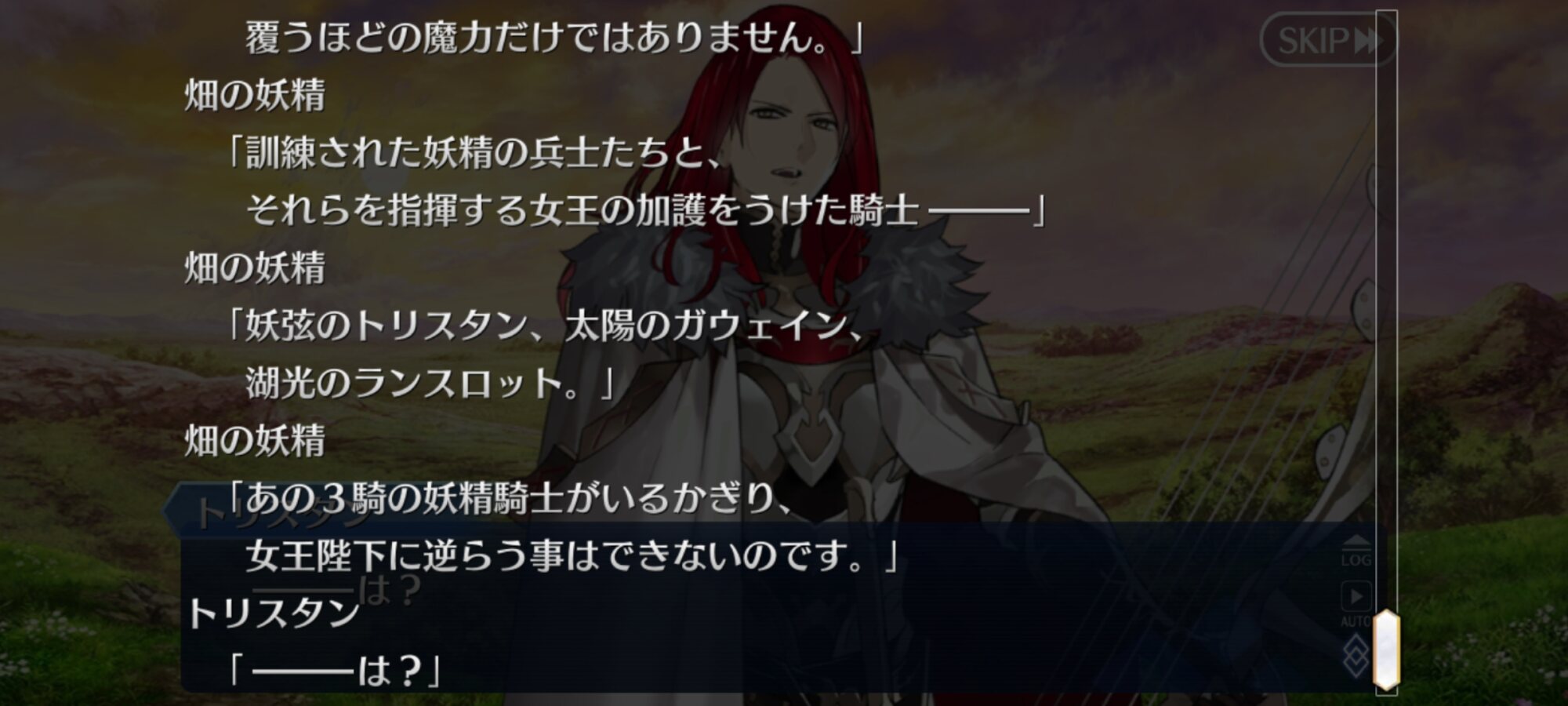
Task: Select the log line 女王陛下に逆らう事はできないのです
Action: pyautogui.click(x=572, y=556)
